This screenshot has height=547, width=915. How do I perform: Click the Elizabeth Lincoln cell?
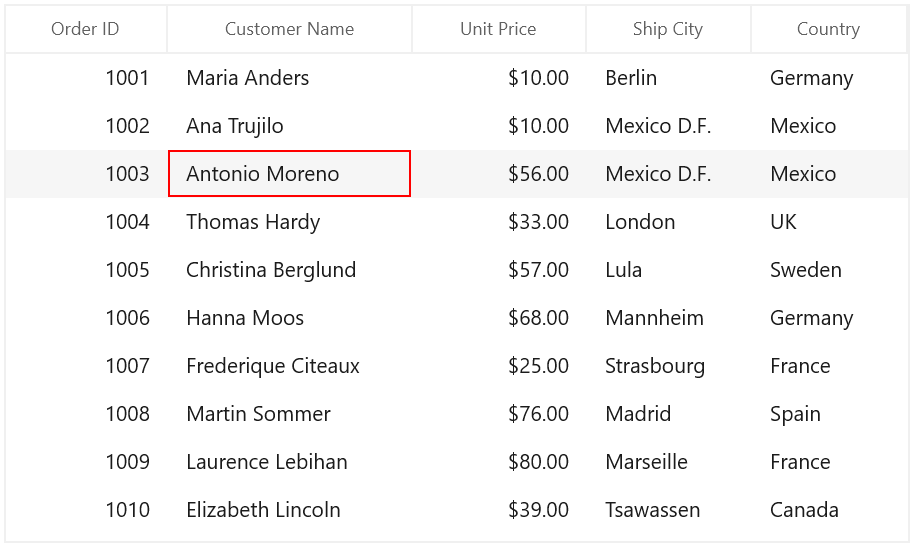(x=289, y=510)
